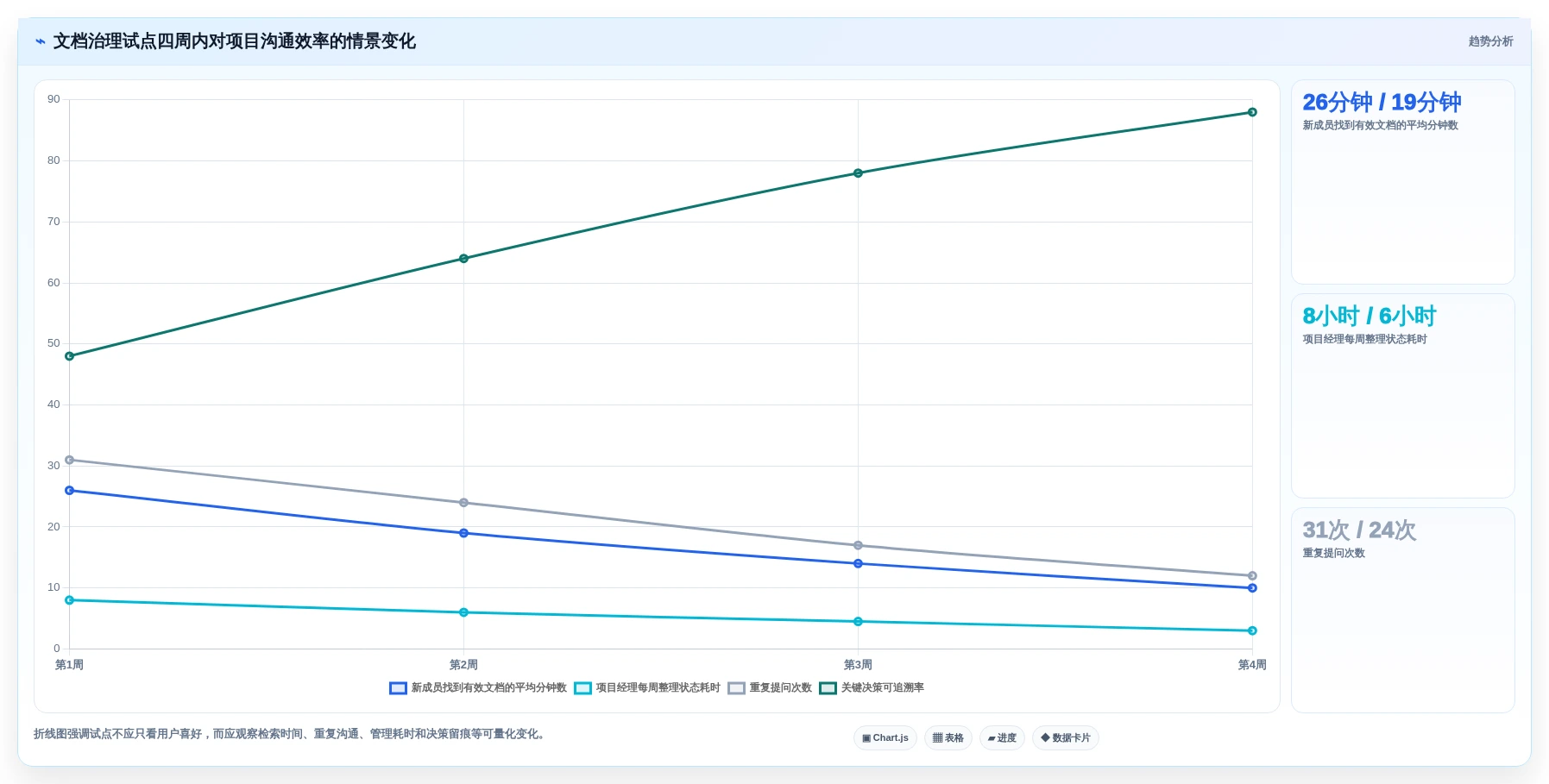Toggle the 新成员找到有效文档的平均分钟数 legend swatch
The image size is (1549, 784).
coord(398,688)
